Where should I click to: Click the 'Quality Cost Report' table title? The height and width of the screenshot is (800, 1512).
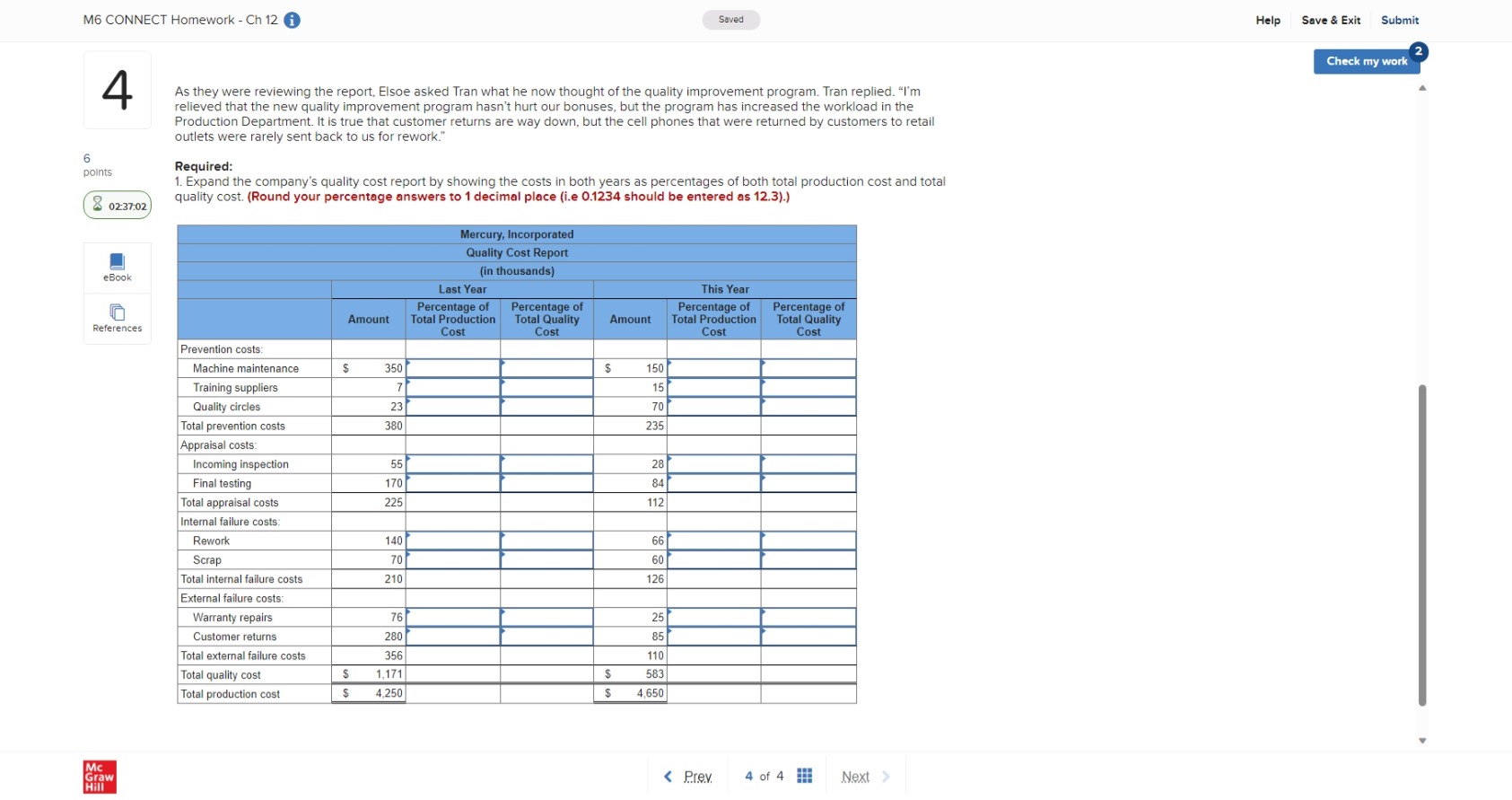tap(517, 252)
